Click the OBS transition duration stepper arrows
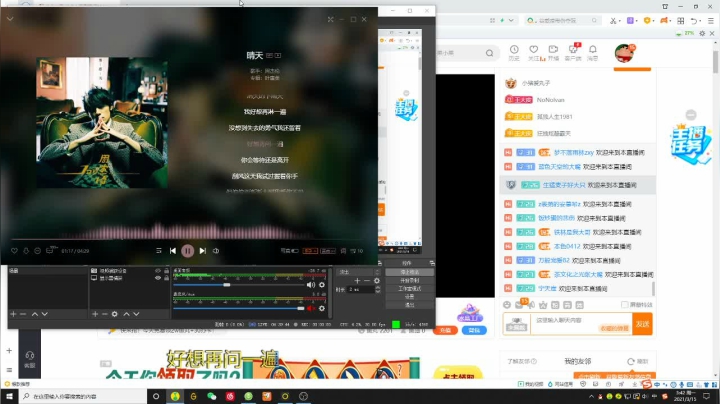Viewport: 720px width, 404px height. tap(377, 289)
